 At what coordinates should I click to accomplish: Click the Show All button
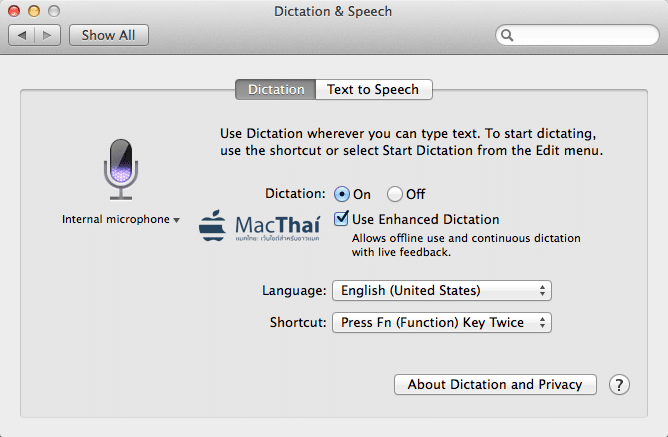(x=109, y=35)
